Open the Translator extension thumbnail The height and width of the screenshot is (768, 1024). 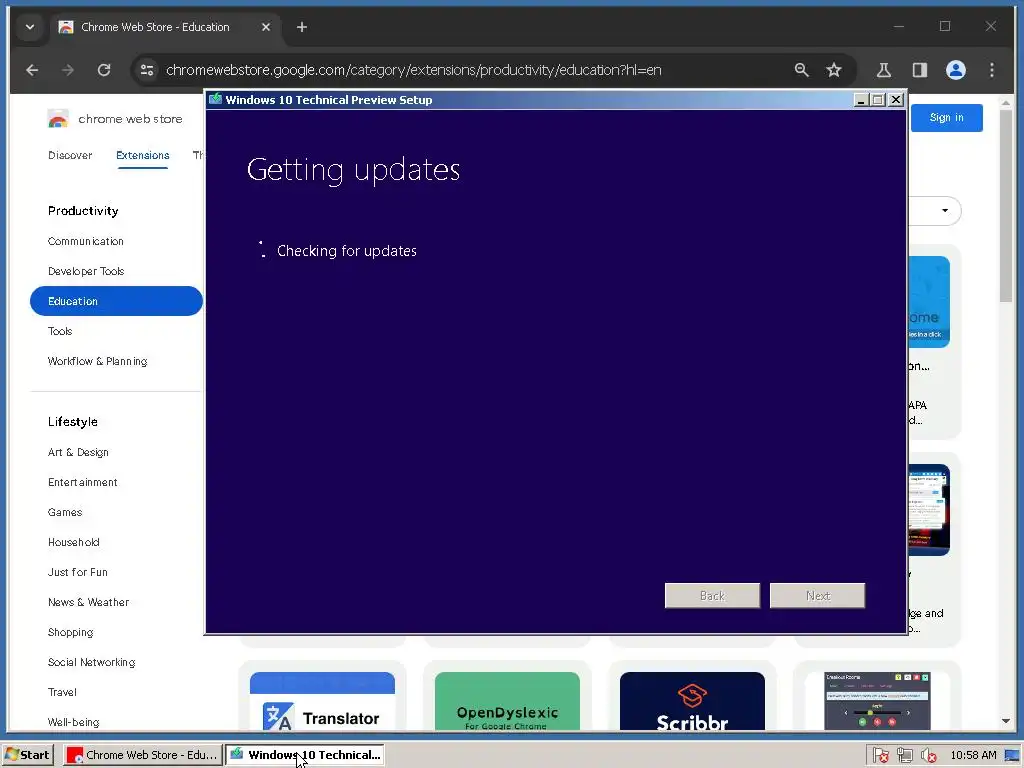point(322,701)
